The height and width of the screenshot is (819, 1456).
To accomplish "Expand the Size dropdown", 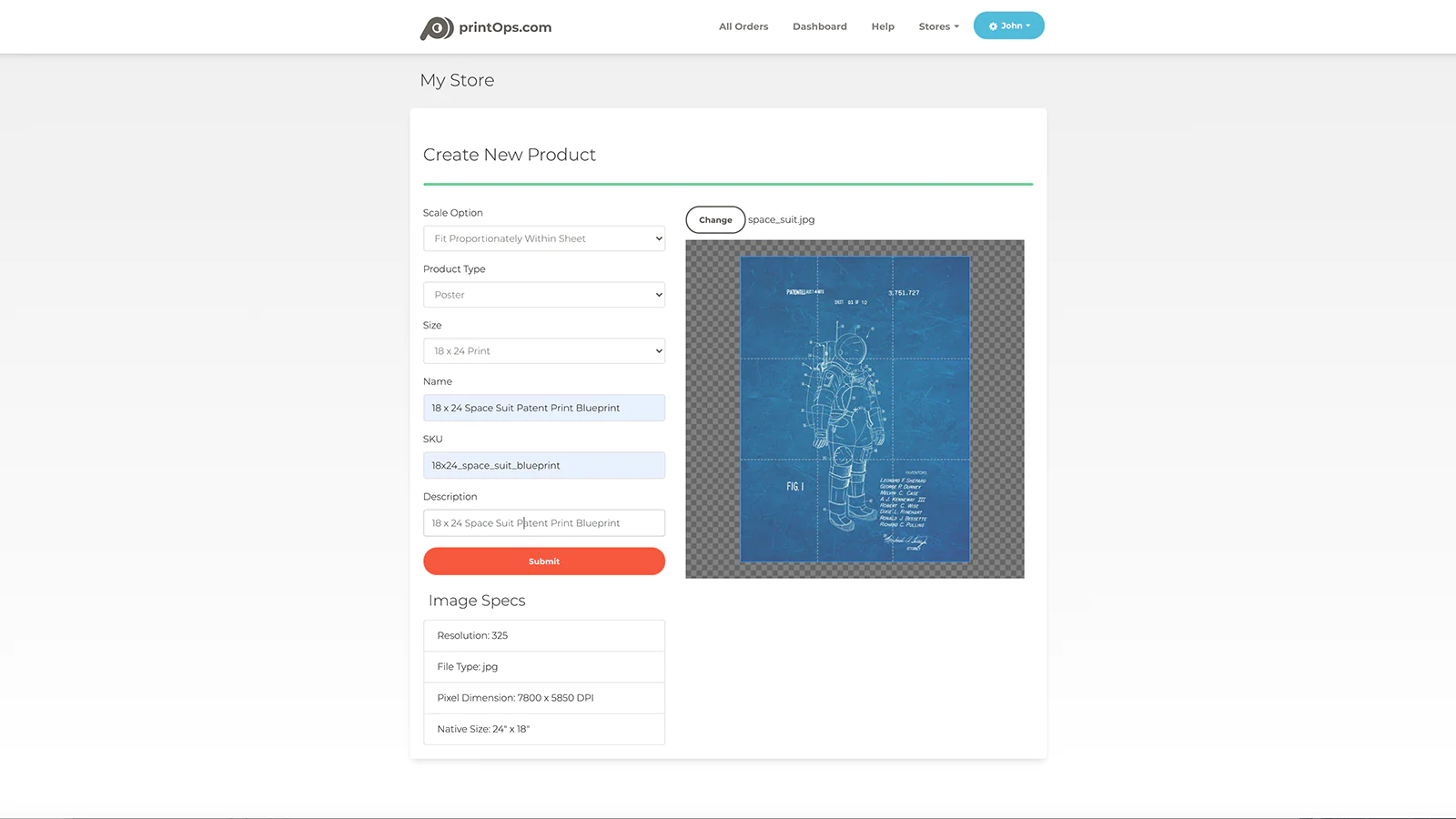I will pos(543,351).
